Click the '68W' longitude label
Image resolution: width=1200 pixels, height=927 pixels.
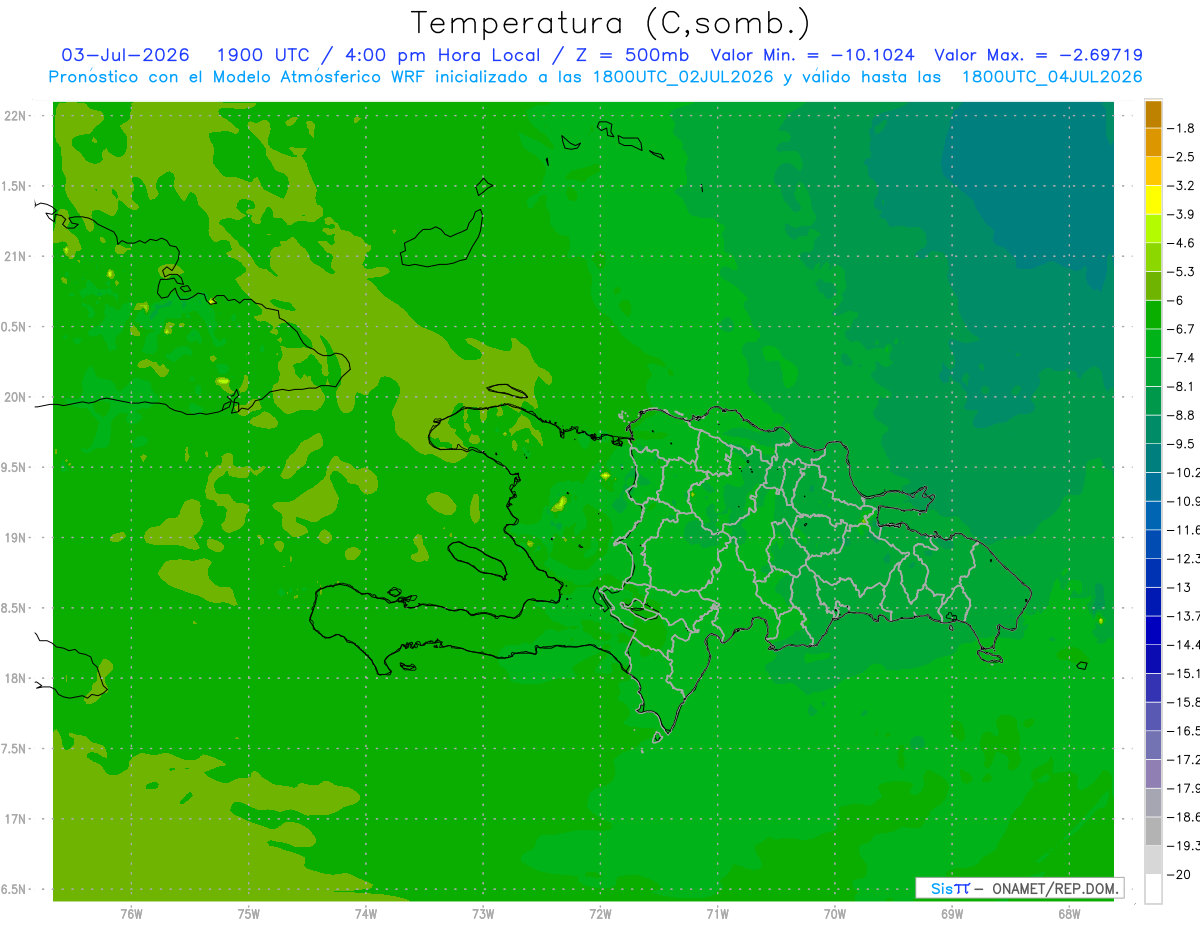tap(1069, 914)
